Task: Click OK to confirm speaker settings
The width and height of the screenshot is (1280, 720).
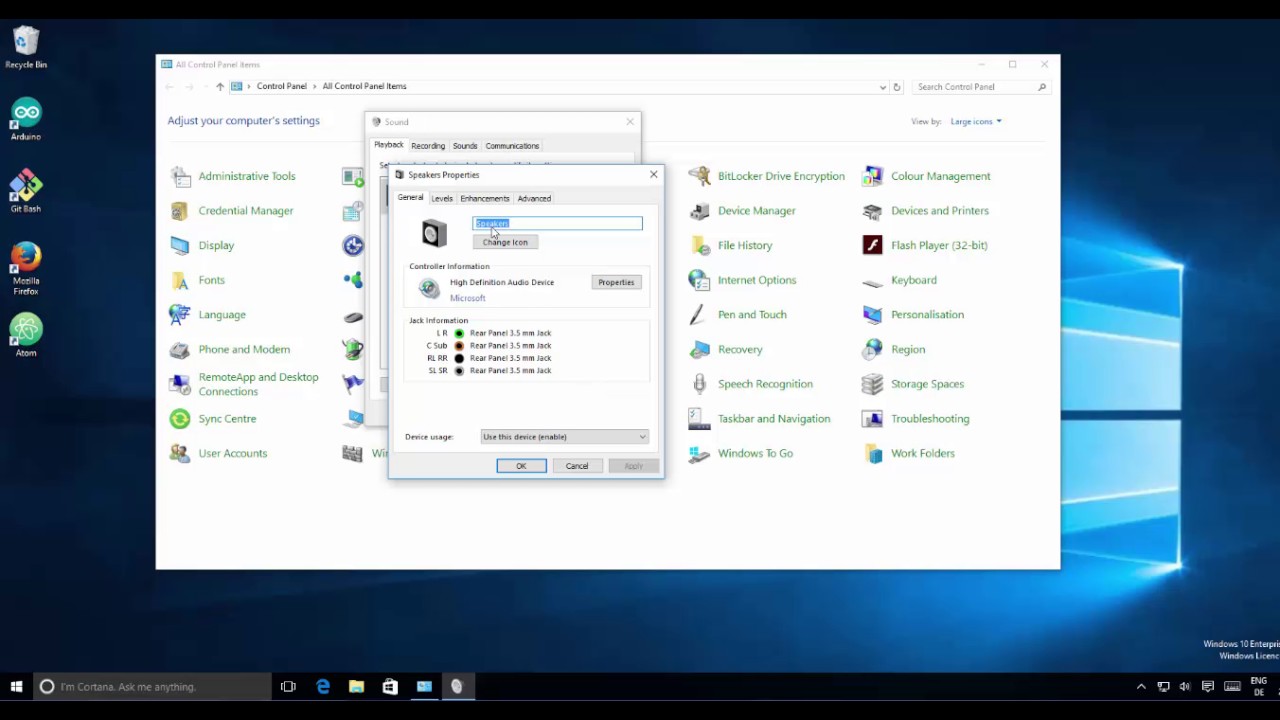Action: click(520, 465)
